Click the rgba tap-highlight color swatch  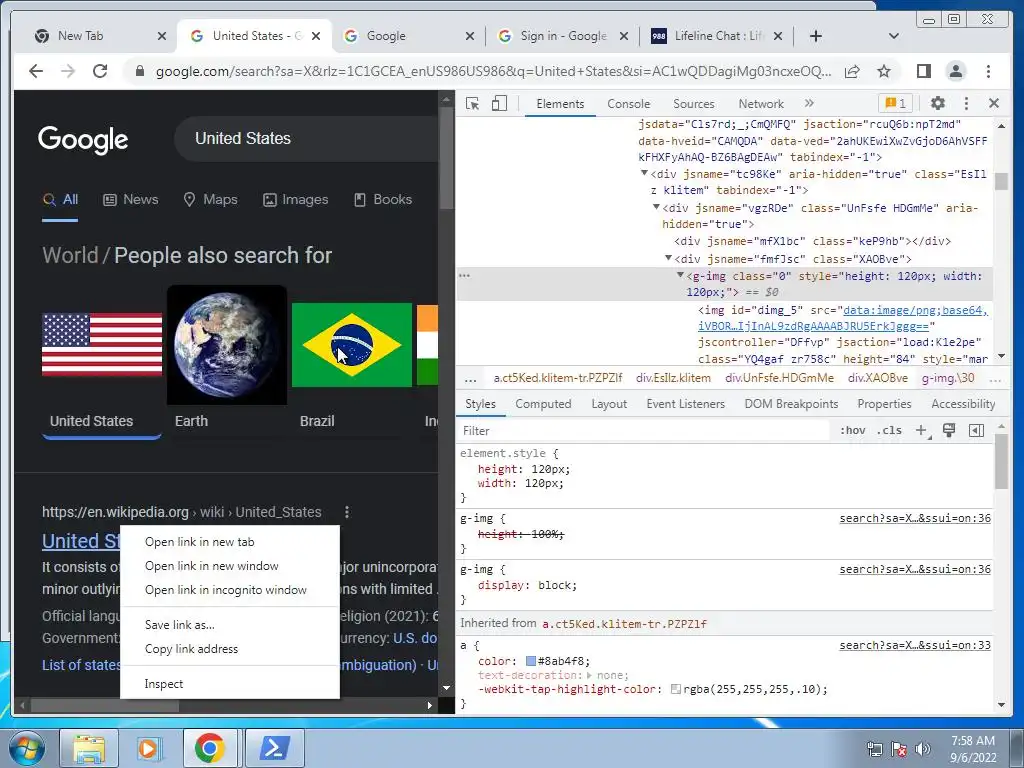pyautogui.click(x=676, y=689)
